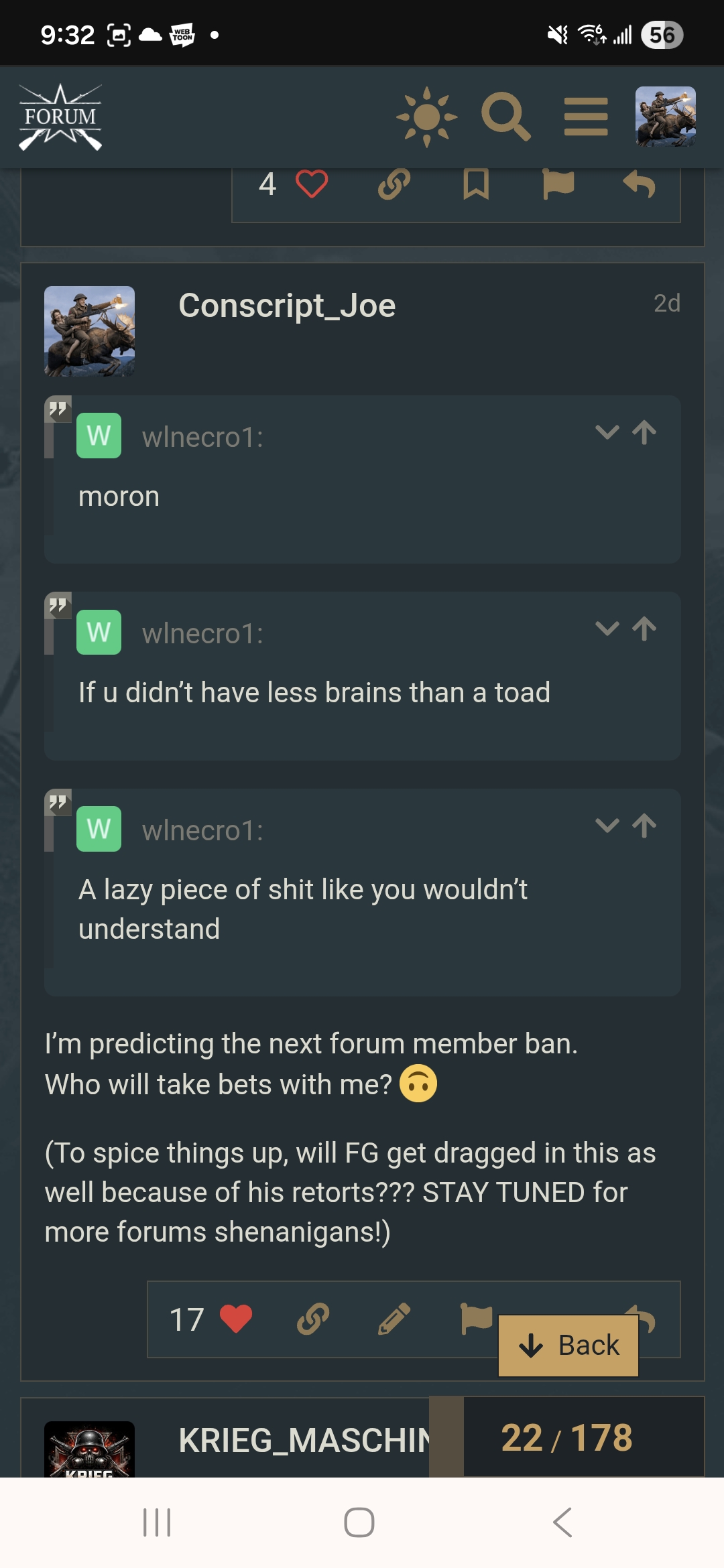Image resolution: width=724 pixels, height=1568 pixels.
Task: Flag the upper post
Action: [x=558, y=184]
